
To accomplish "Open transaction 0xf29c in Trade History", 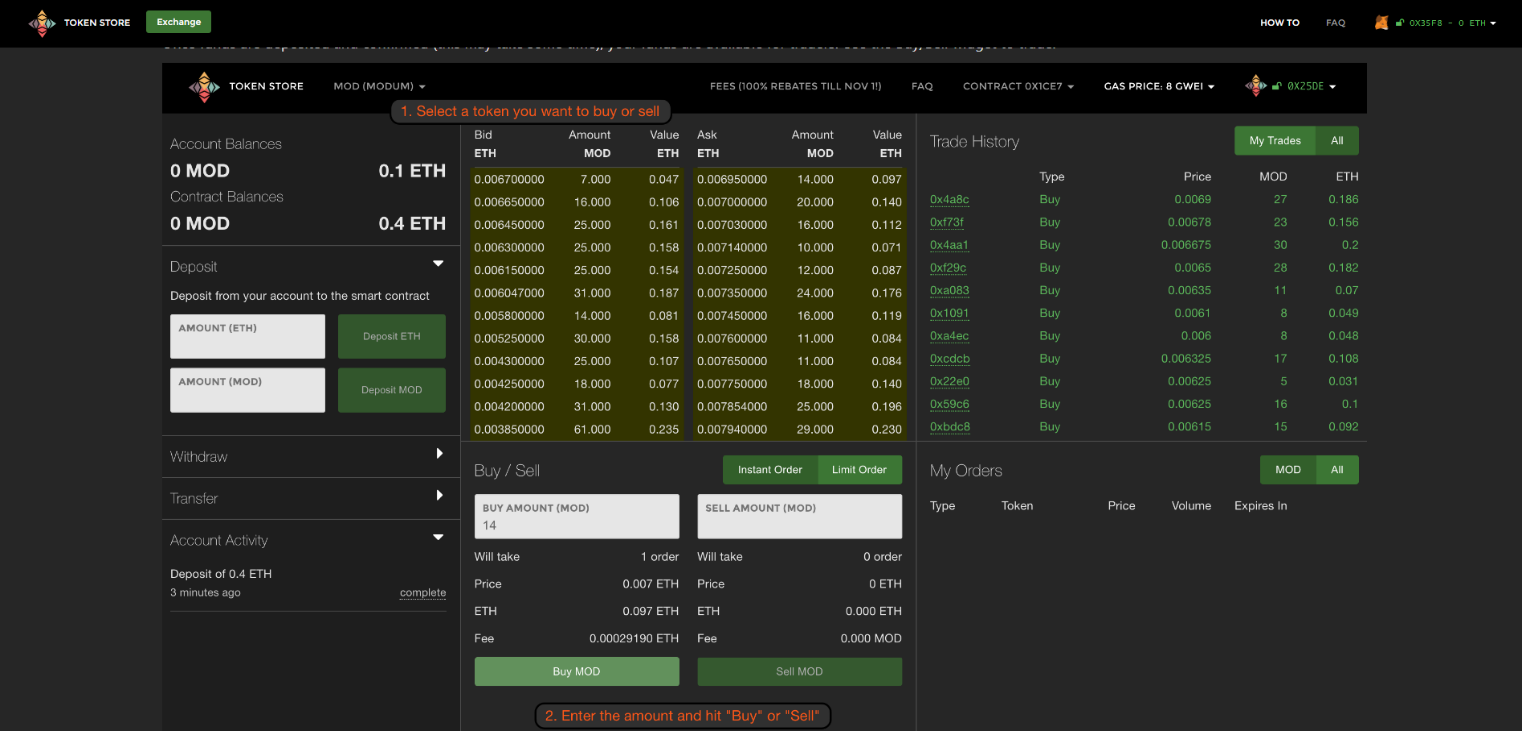I will pyautogui.click(x=948, y=268).
